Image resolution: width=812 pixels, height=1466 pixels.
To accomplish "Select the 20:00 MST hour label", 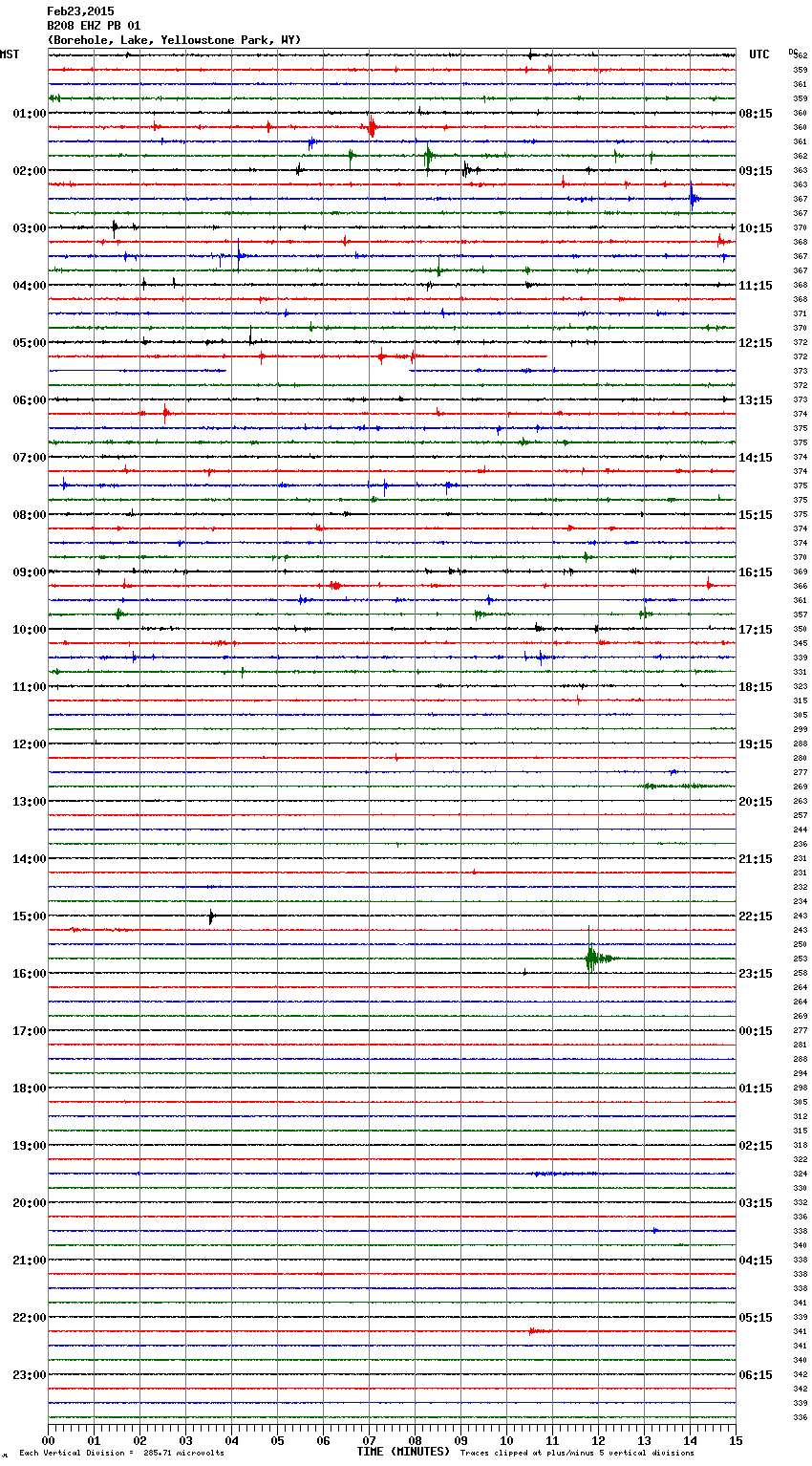I will point(30,1203).
